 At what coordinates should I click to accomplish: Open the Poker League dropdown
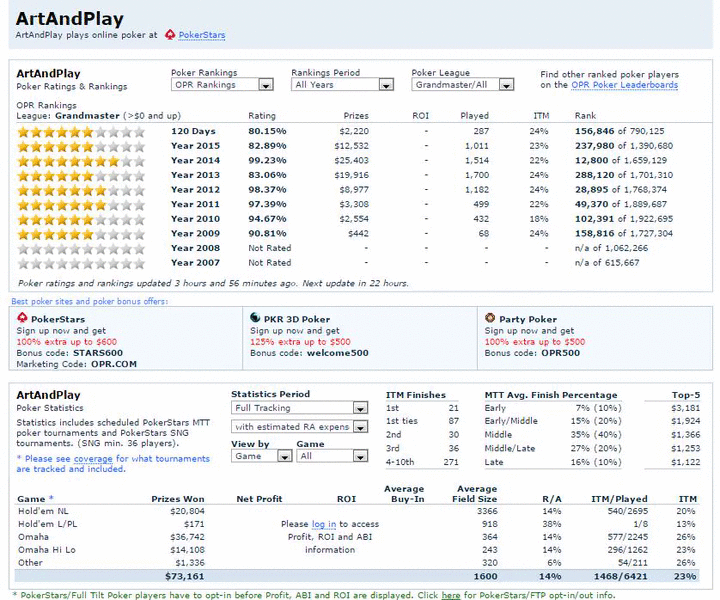coord(462,84)
